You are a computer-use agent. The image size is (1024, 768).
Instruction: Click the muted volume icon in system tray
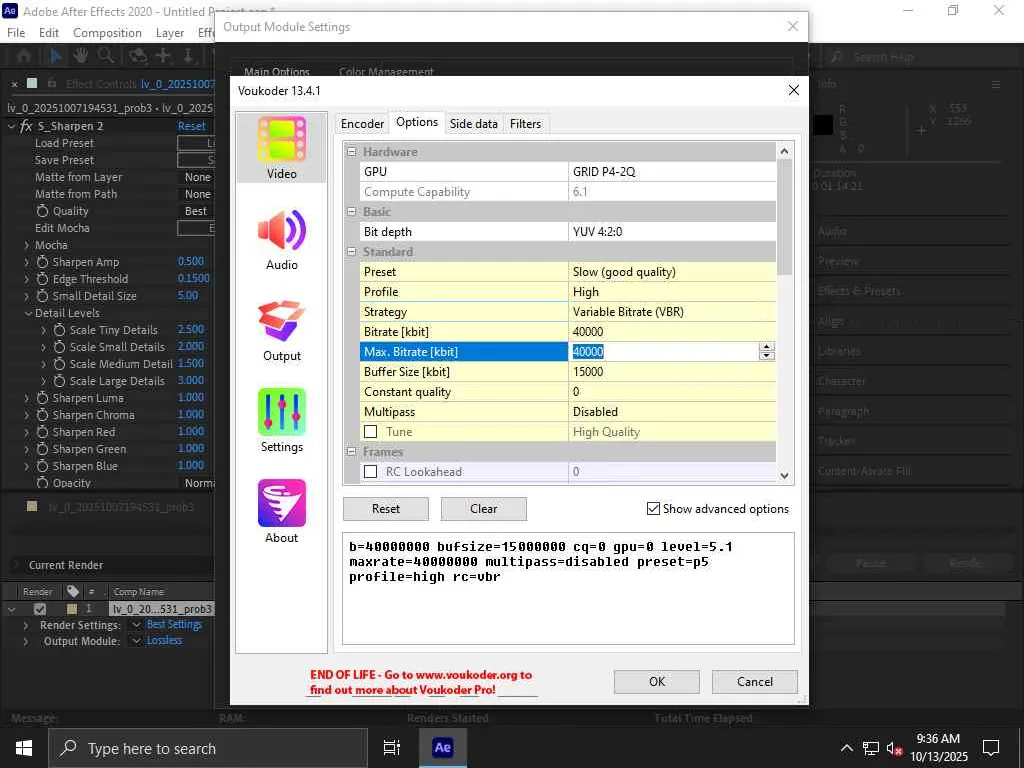coord(895,749)
